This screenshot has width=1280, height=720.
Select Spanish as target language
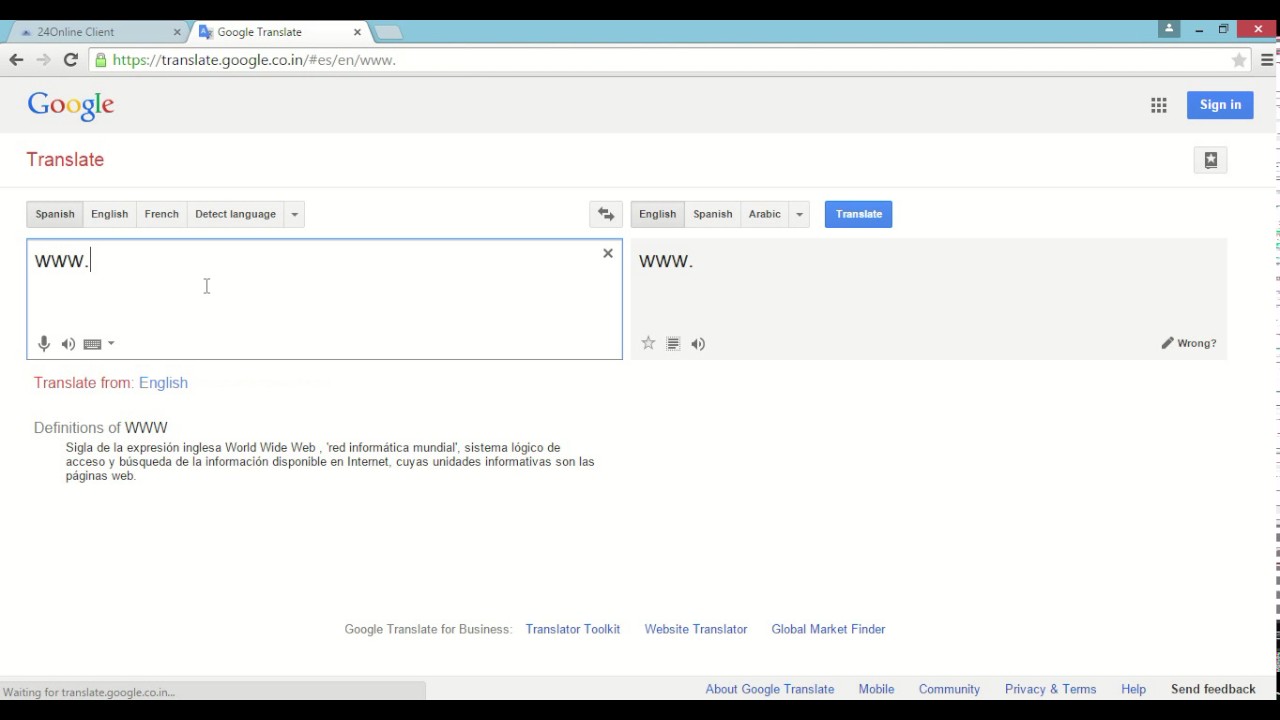712,214
